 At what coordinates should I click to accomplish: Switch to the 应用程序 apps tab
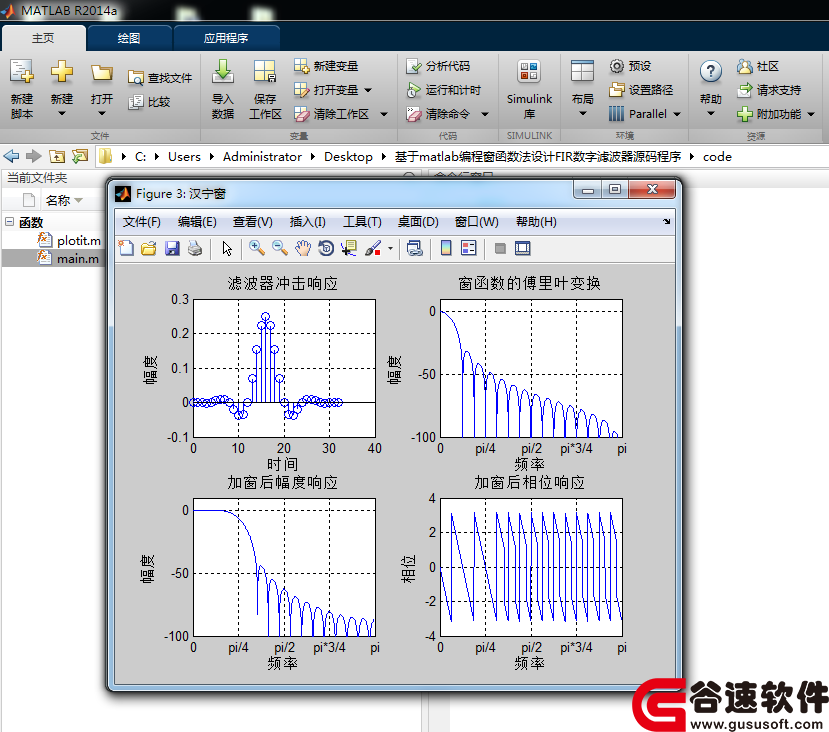pyautogui.click(x=226, y=38)
